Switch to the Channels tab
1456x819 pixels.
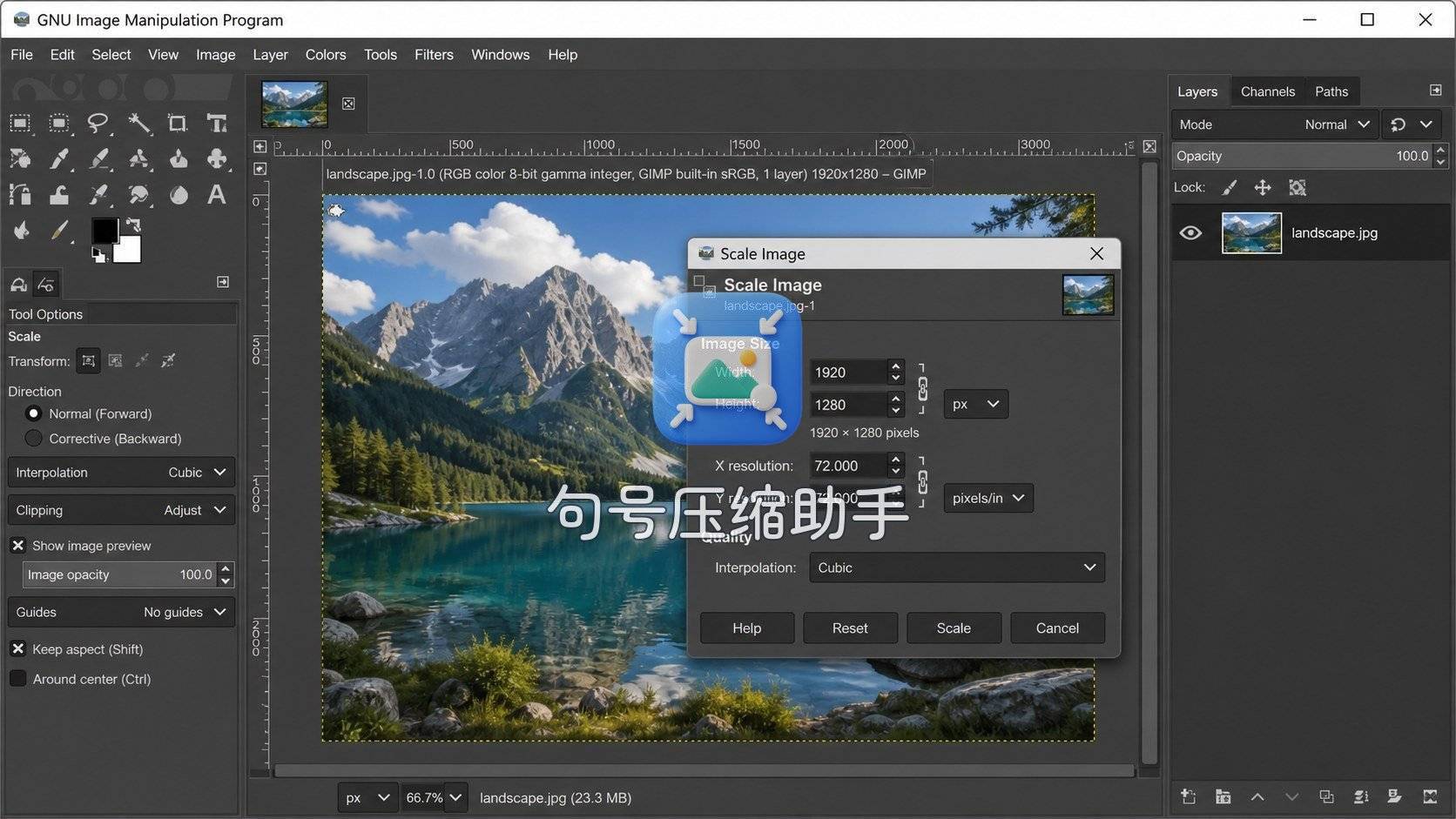click(x=1267, y=91)
